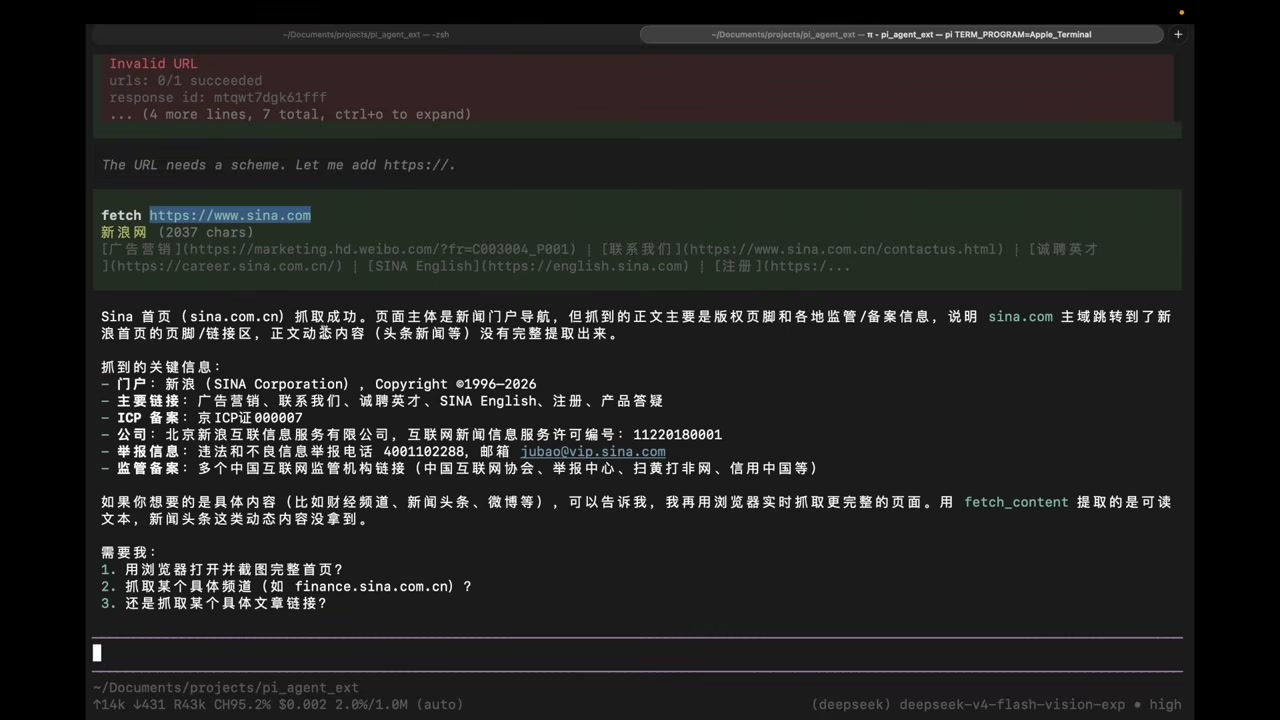Click 'urls: 0/1 succeeded' line
The image size is (1280, 720).
coord(186,80)
